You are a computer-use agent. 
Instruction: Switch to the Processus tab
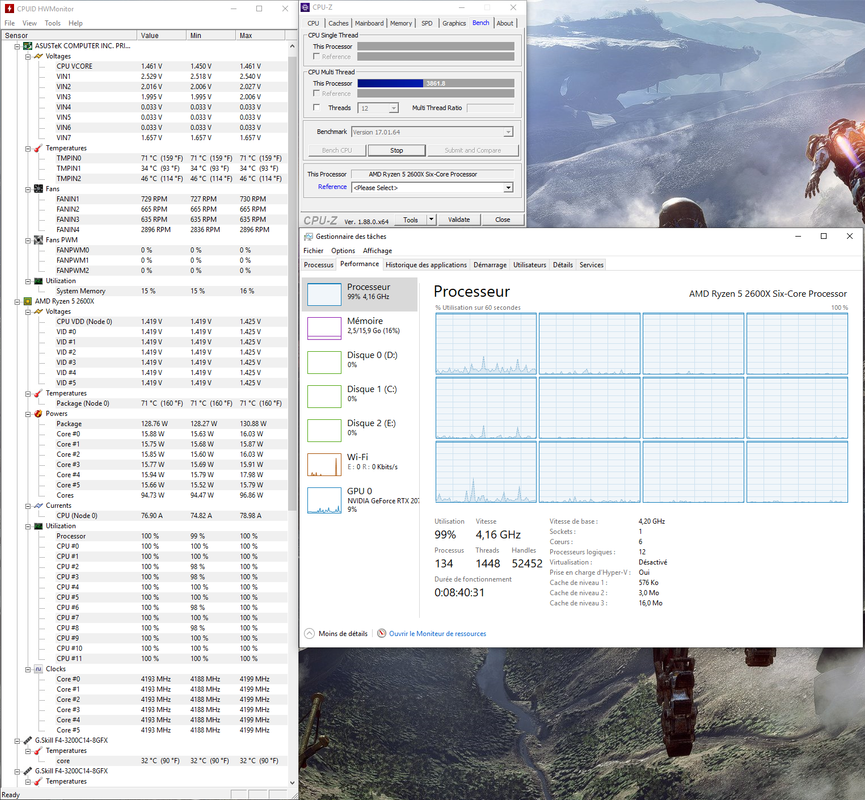point(319,265)
